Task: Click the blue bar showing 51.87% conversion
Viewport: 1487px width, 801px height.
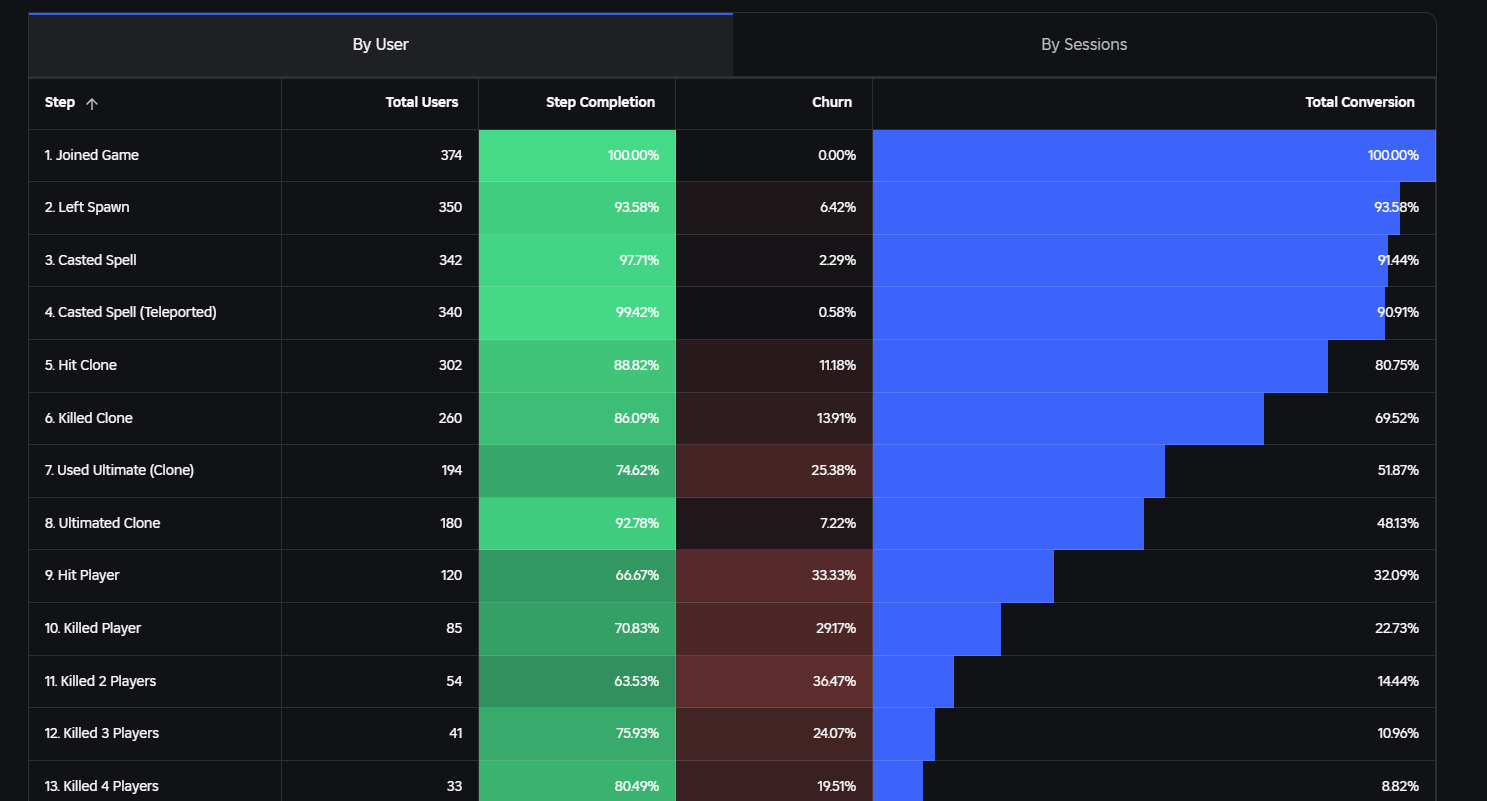Action: [1019, 471]
